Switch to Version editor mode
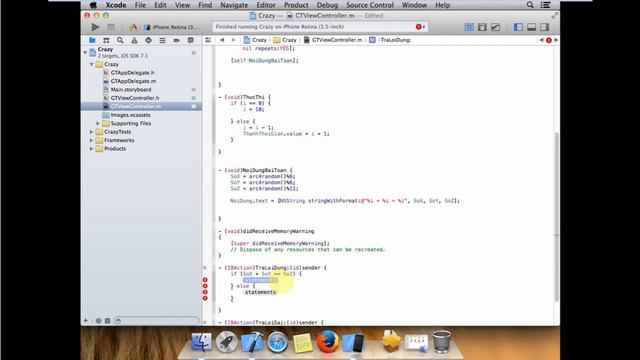This screenshot has height=360, width=640. pyautogui.click(x=495, y=27)
